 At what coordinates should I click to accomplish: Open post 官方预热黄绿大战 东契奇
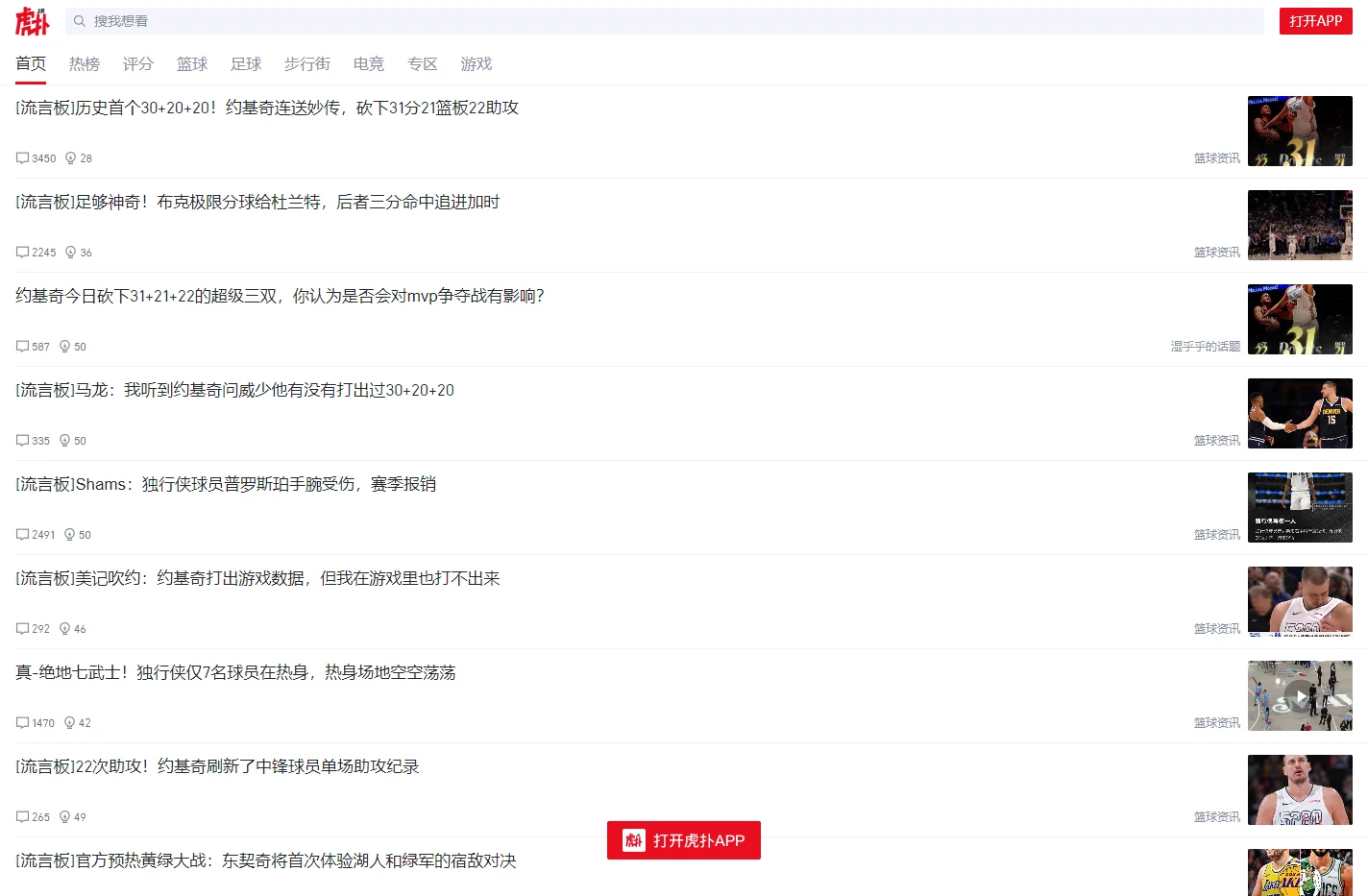pos(266,860)
